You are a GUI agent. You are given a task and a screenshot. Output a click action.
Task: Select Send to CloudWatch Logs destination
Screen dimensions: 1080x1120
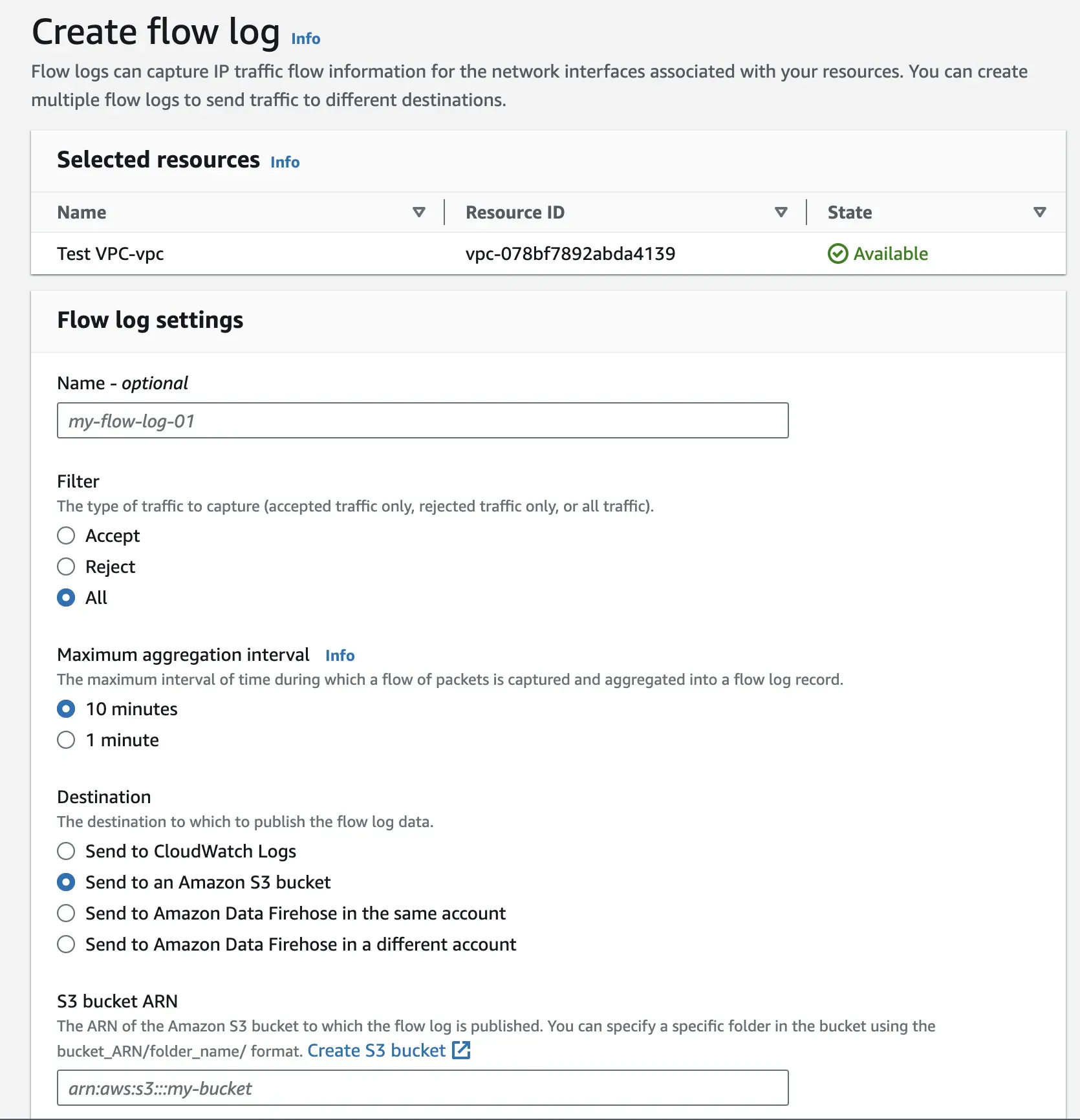(x=66, y=851)
